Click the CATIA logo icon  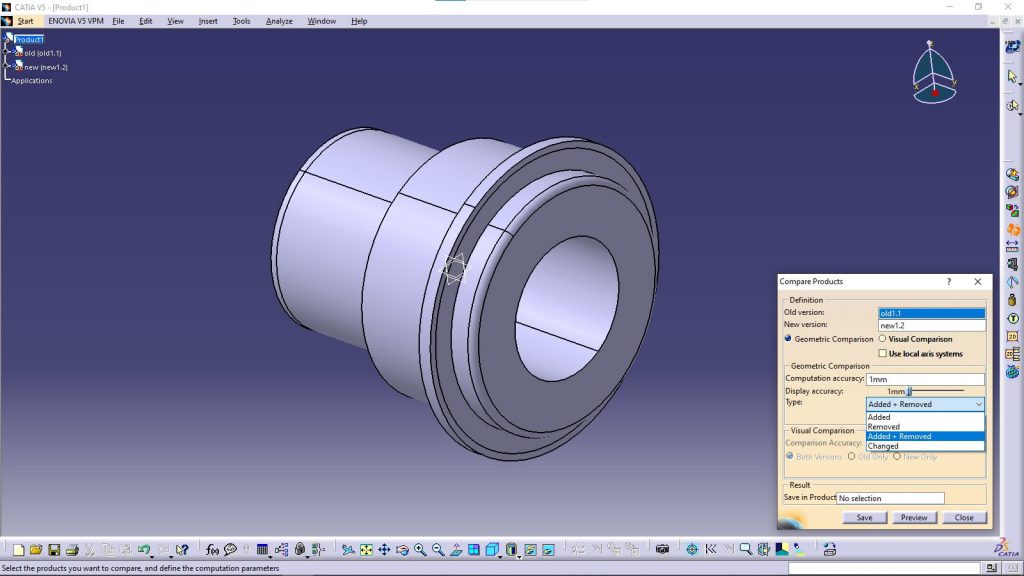coord(1006,548)
